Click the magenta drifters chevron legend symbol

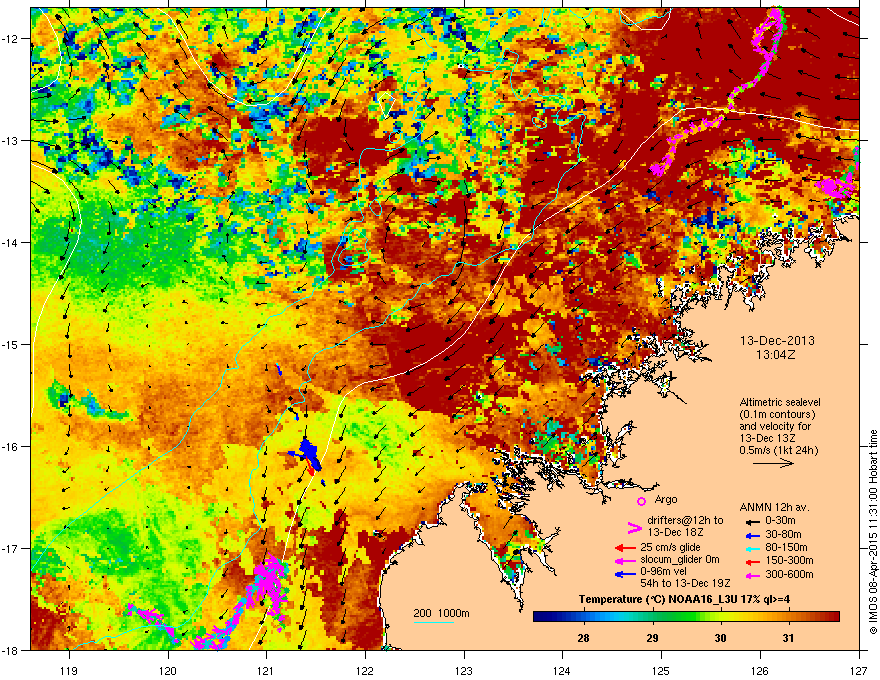[634, 527]
